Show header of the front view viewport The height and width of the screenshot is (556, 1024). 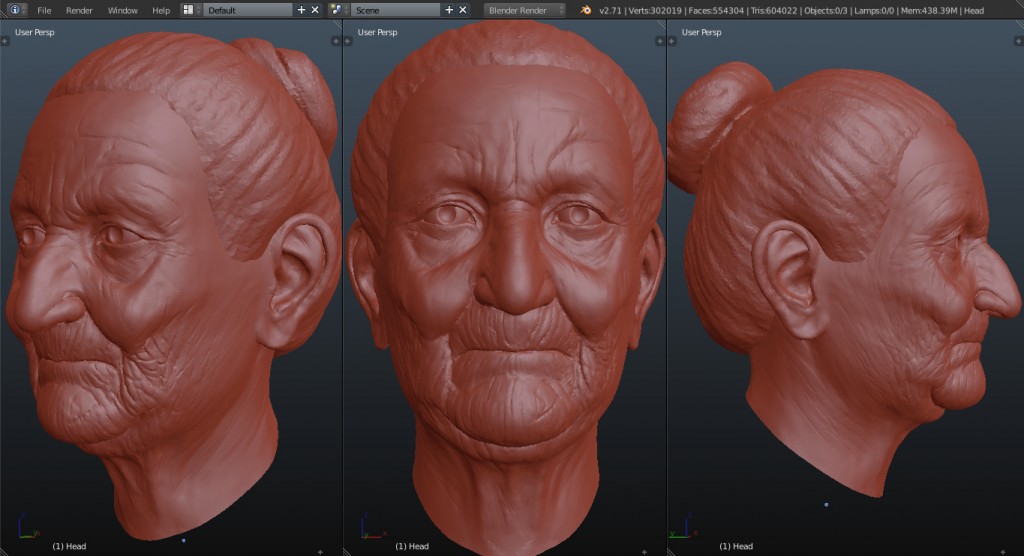[x=644, y=552]
